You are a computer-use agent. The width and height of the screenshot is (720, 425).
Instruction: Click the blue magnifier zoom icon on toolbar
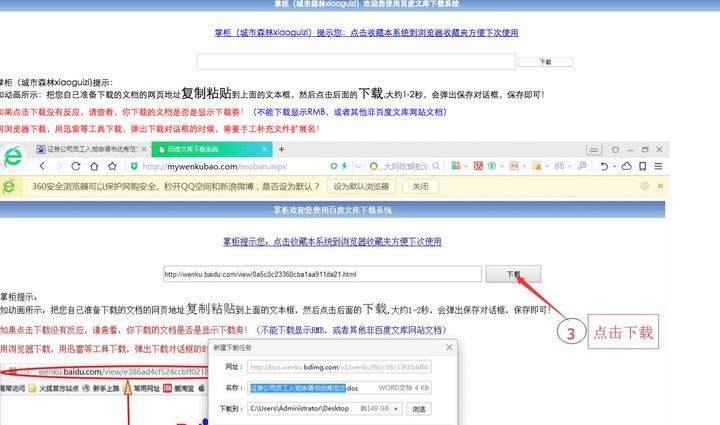582,166
